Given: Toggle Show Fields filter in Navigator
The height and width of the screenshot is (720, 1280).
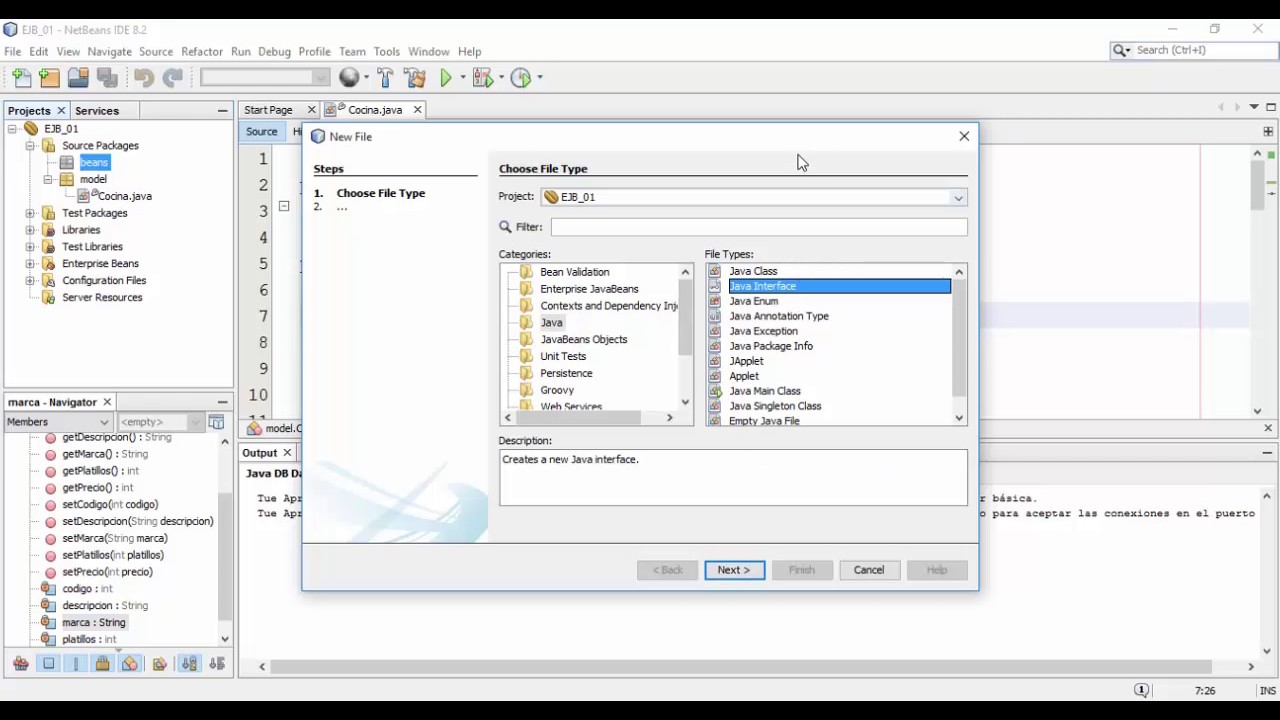Looking at the screenshot, I should 48,664.
